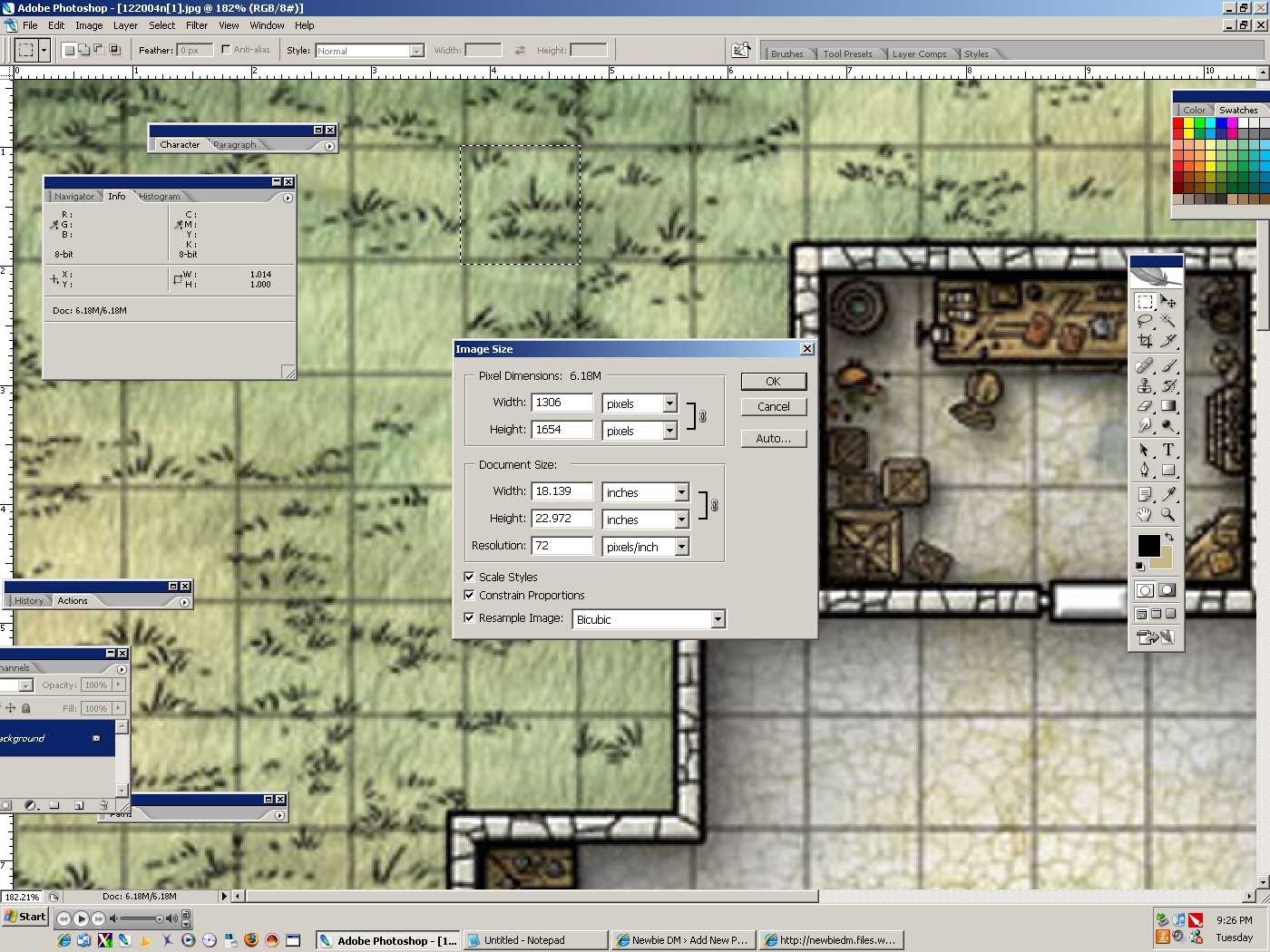
Task: Open the Bicubic resample method dropdown
Action: coord(718,618)
